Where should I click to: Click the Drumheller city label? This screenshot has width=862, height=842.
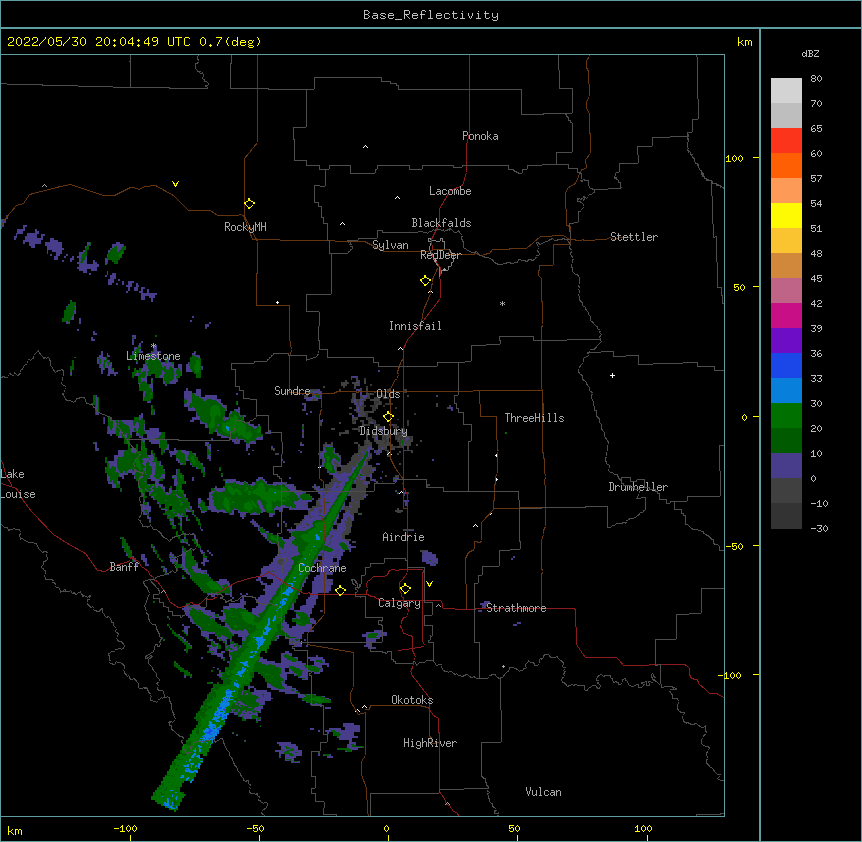point(638,487)
